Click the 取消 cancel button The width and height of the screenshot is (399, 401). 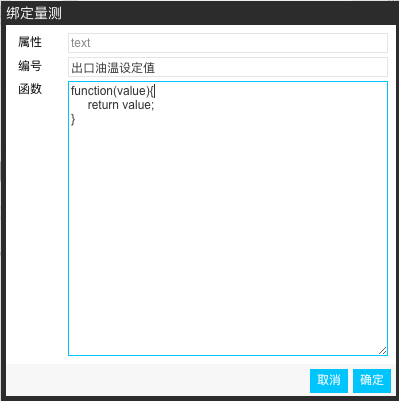coord(329,381)
